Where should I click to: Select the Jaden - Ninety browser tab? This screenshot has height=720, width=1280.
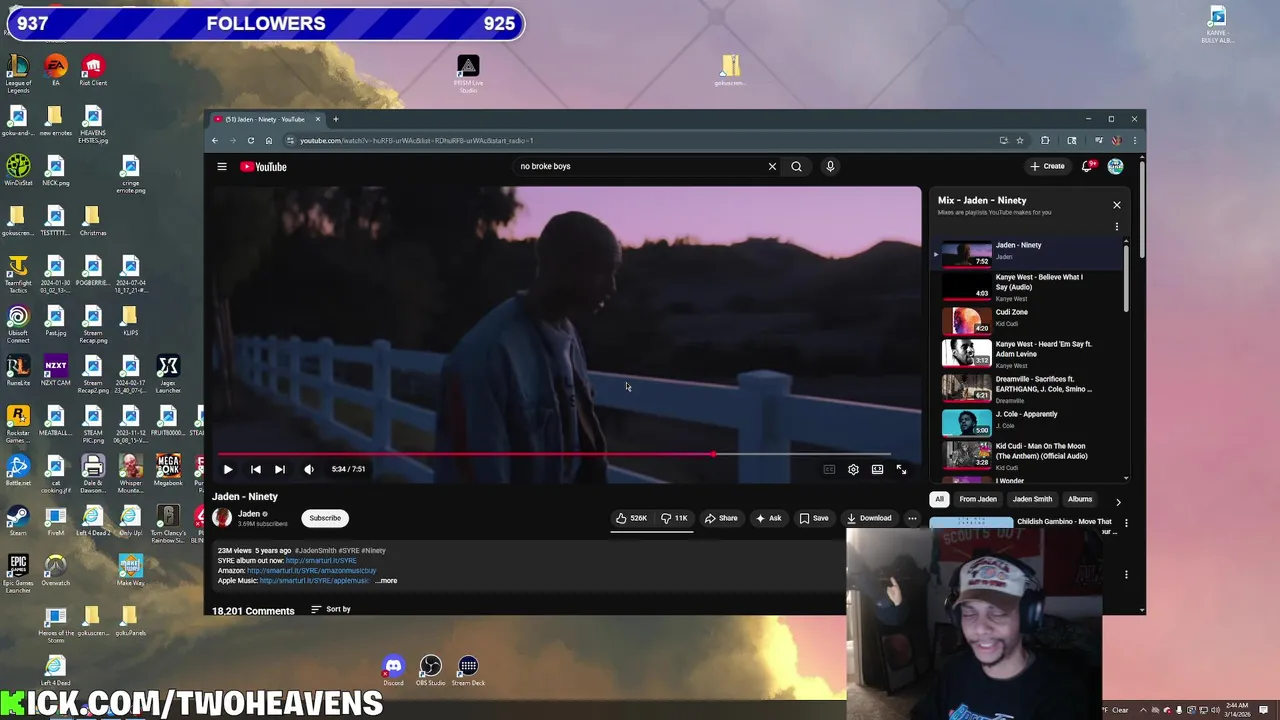267,119
